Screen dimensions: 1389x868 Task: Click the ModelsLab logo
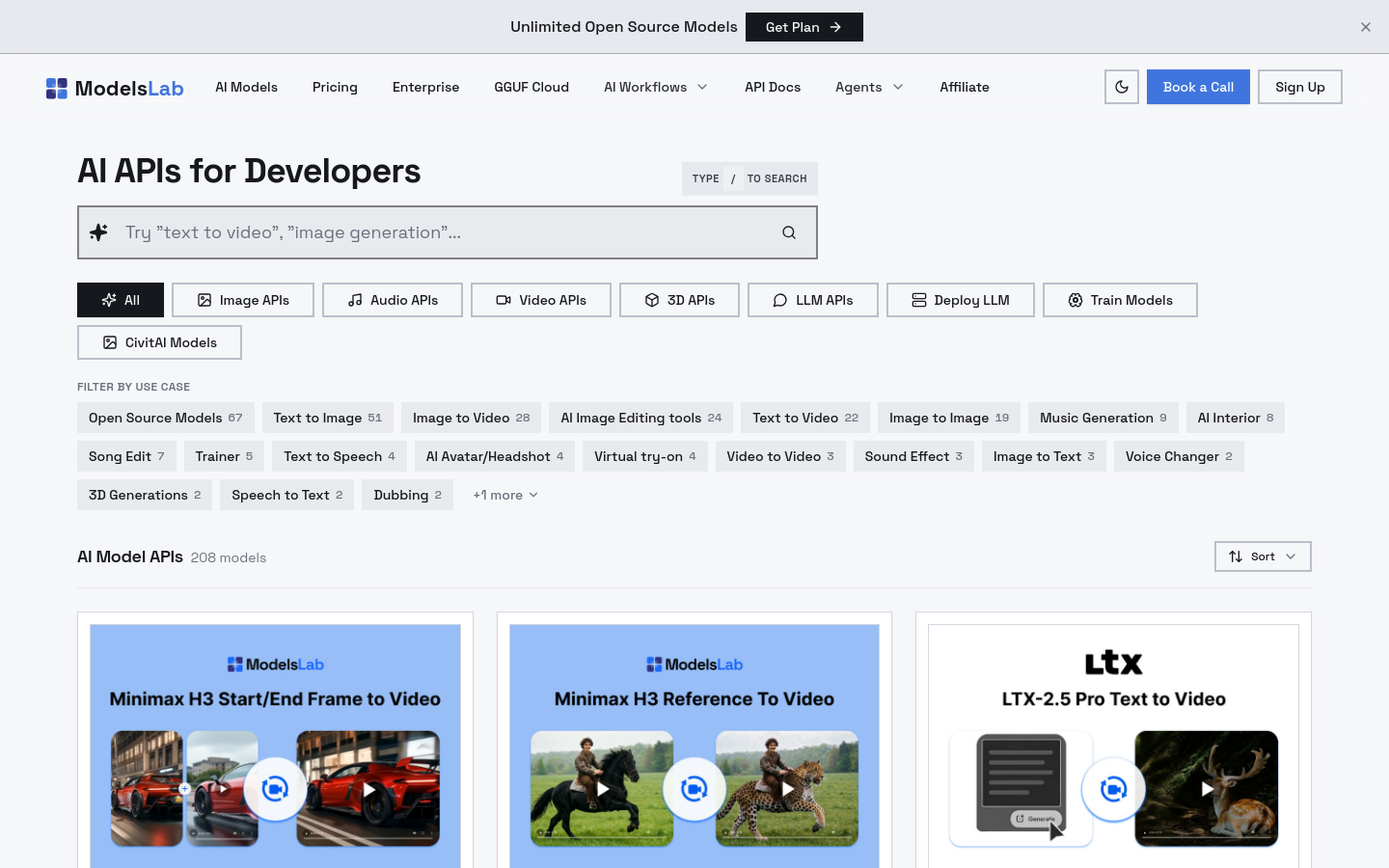[x=115, y=88]
